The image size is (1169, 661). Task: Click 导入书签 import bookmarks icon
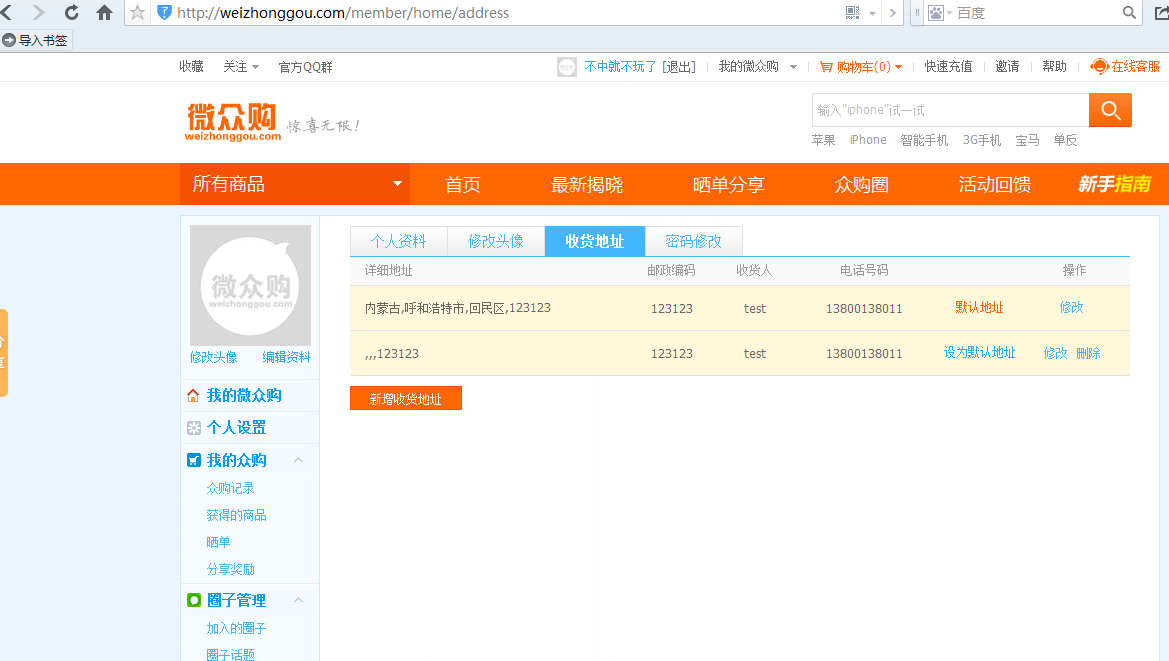tap(9, 40)
